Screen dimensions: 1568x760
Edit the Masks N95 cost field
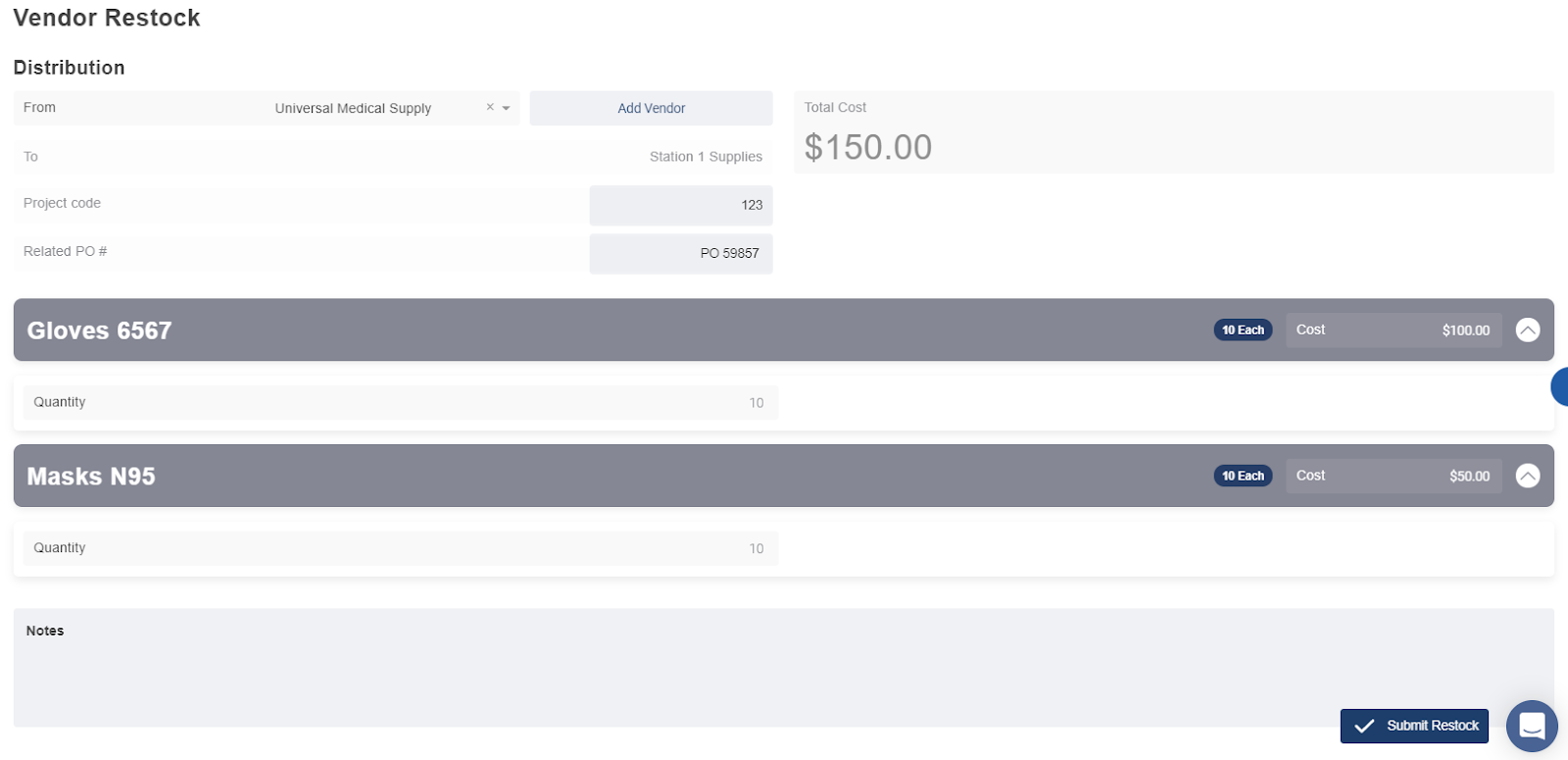[x=1393, y=476]
